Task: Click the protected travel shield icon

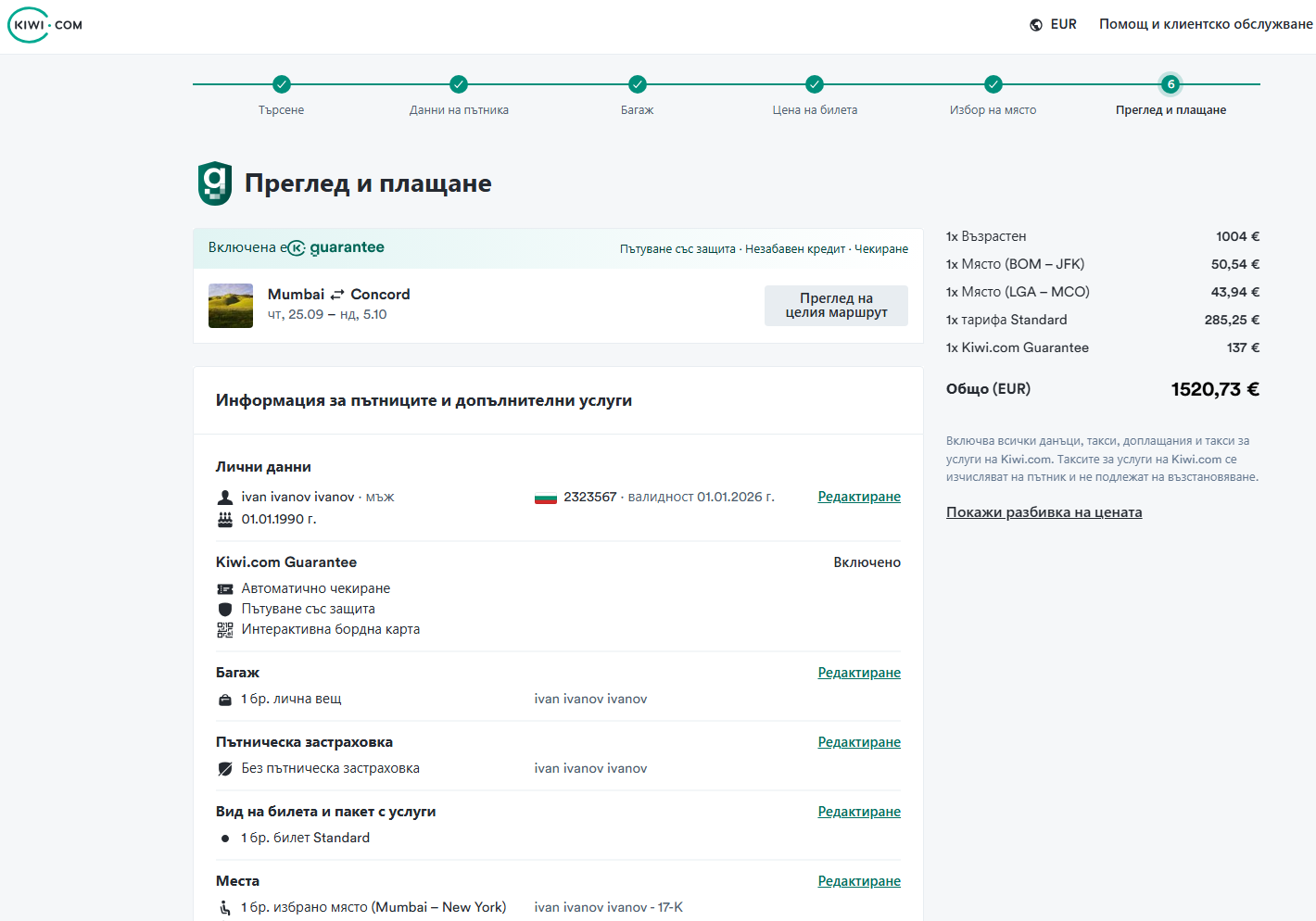Action: click(225, 610)
